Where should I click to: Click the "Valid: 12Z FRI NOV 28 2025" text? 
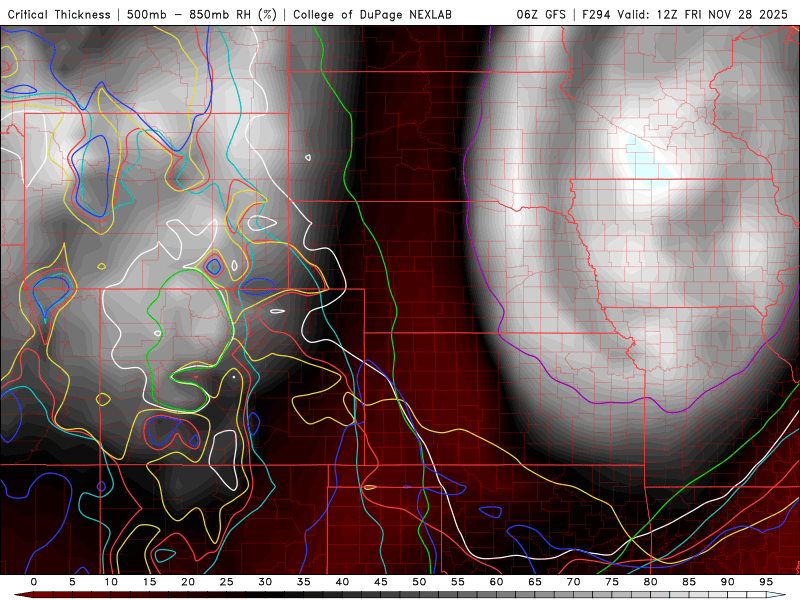[x=703, y=14]
